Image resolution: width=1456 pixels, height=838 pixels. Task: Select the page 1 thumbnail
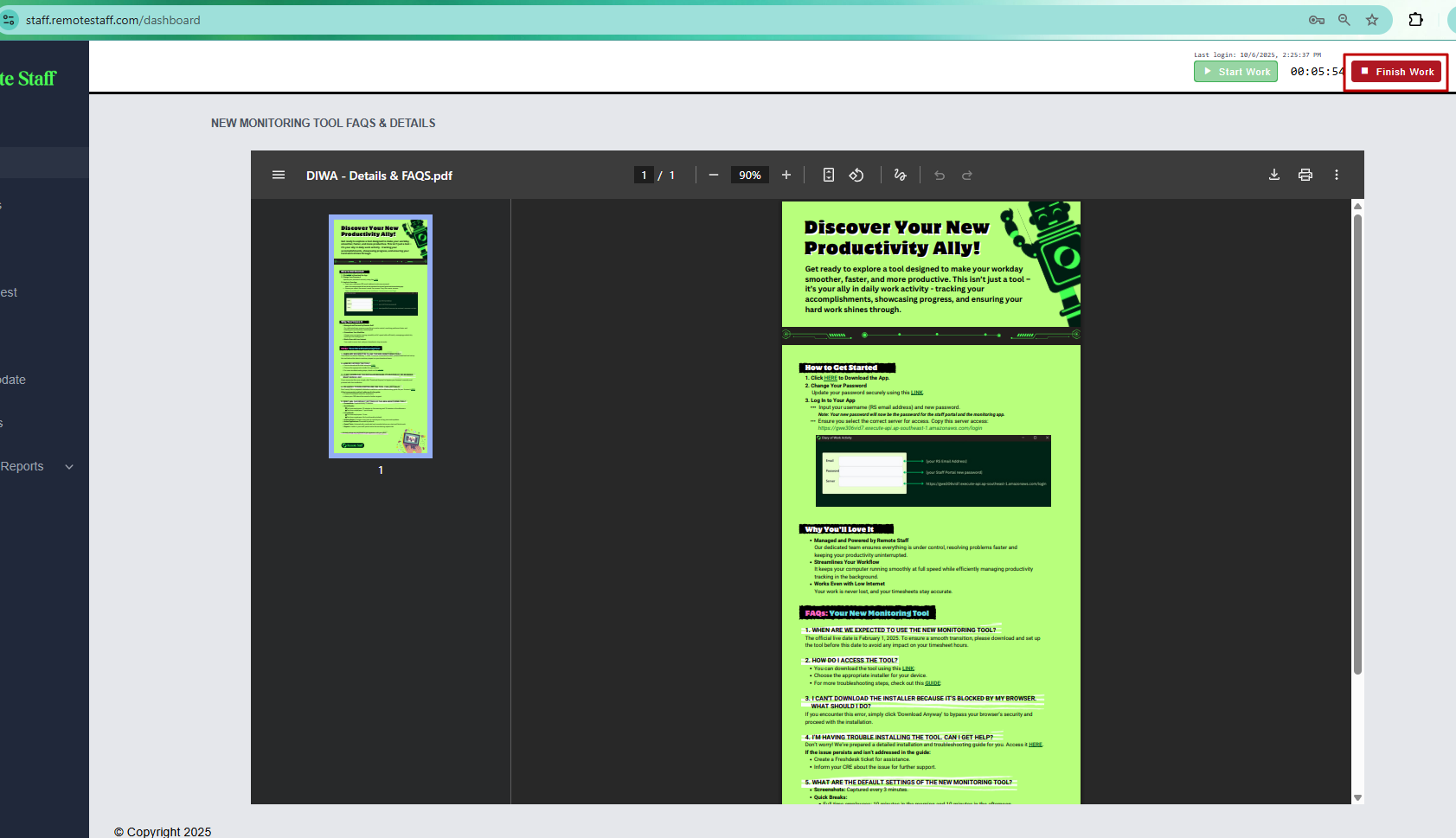[x=381, y=336]
